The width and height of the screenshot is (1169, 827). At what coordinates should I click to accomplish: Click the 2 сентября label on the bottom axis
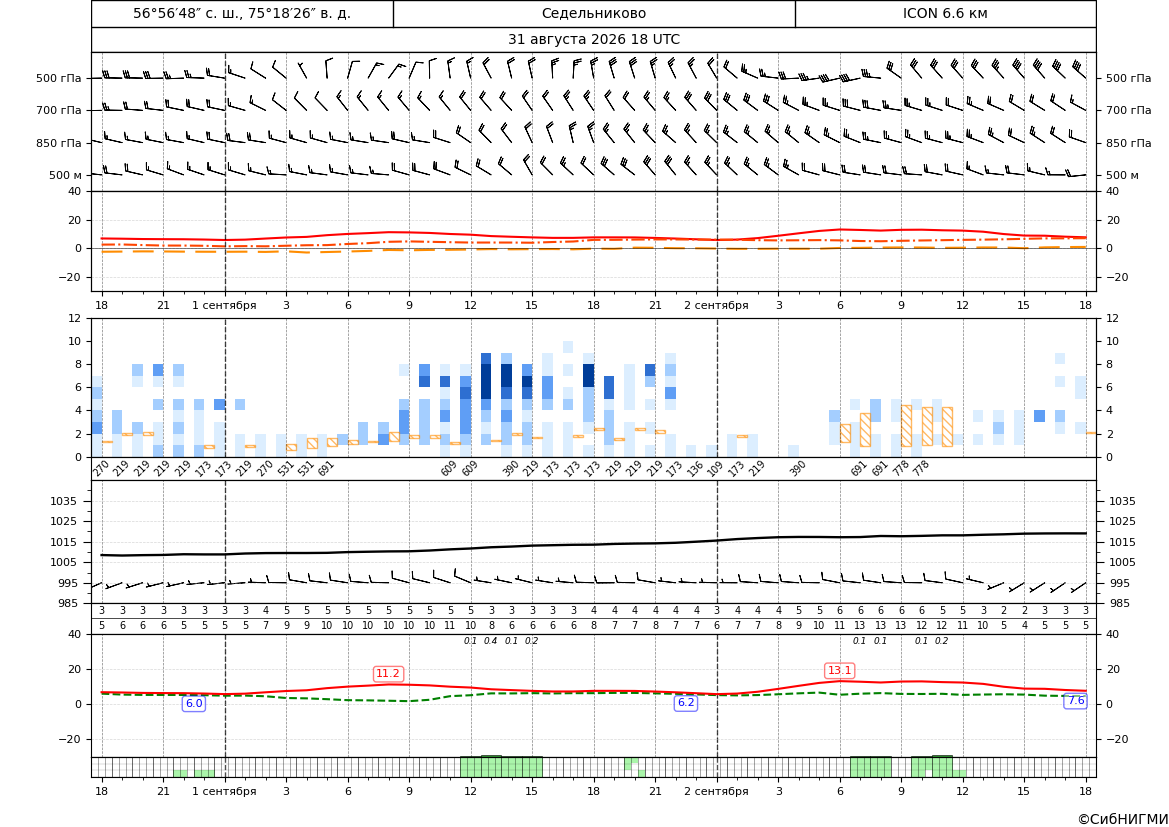coord(716,791)
